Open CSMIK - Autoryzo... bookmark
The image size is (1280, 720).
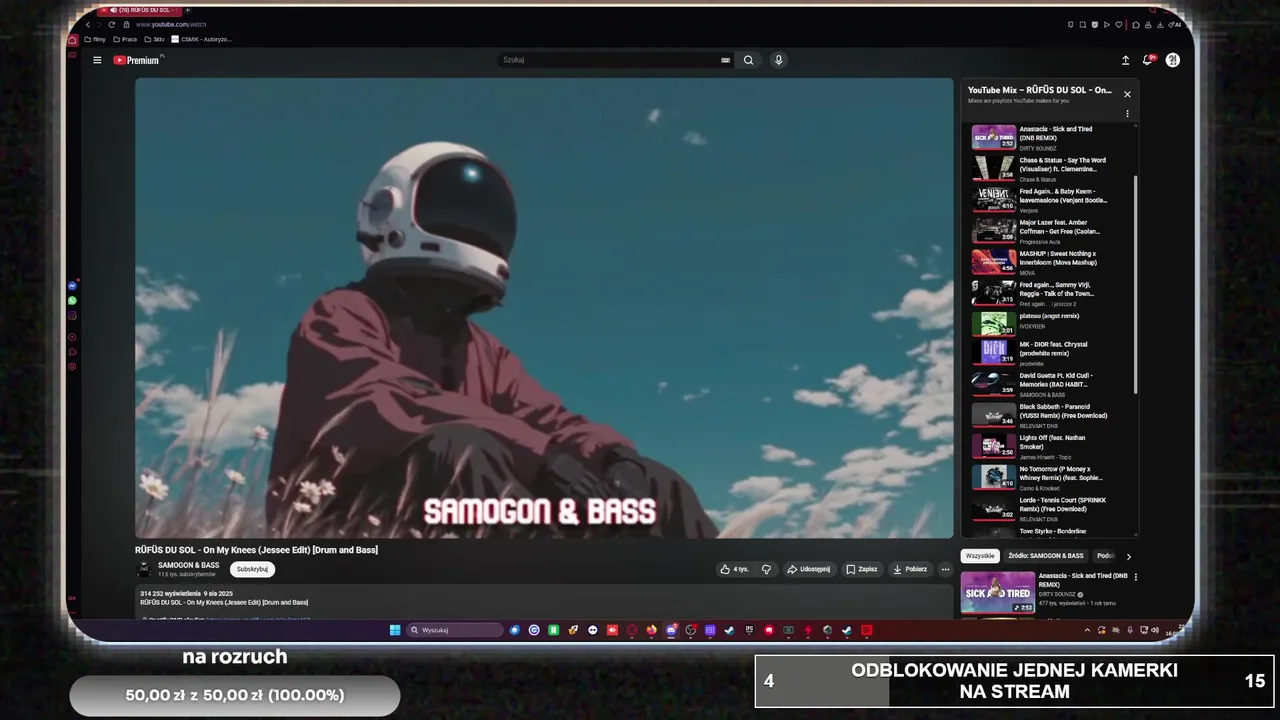click(x=202, y=39)
